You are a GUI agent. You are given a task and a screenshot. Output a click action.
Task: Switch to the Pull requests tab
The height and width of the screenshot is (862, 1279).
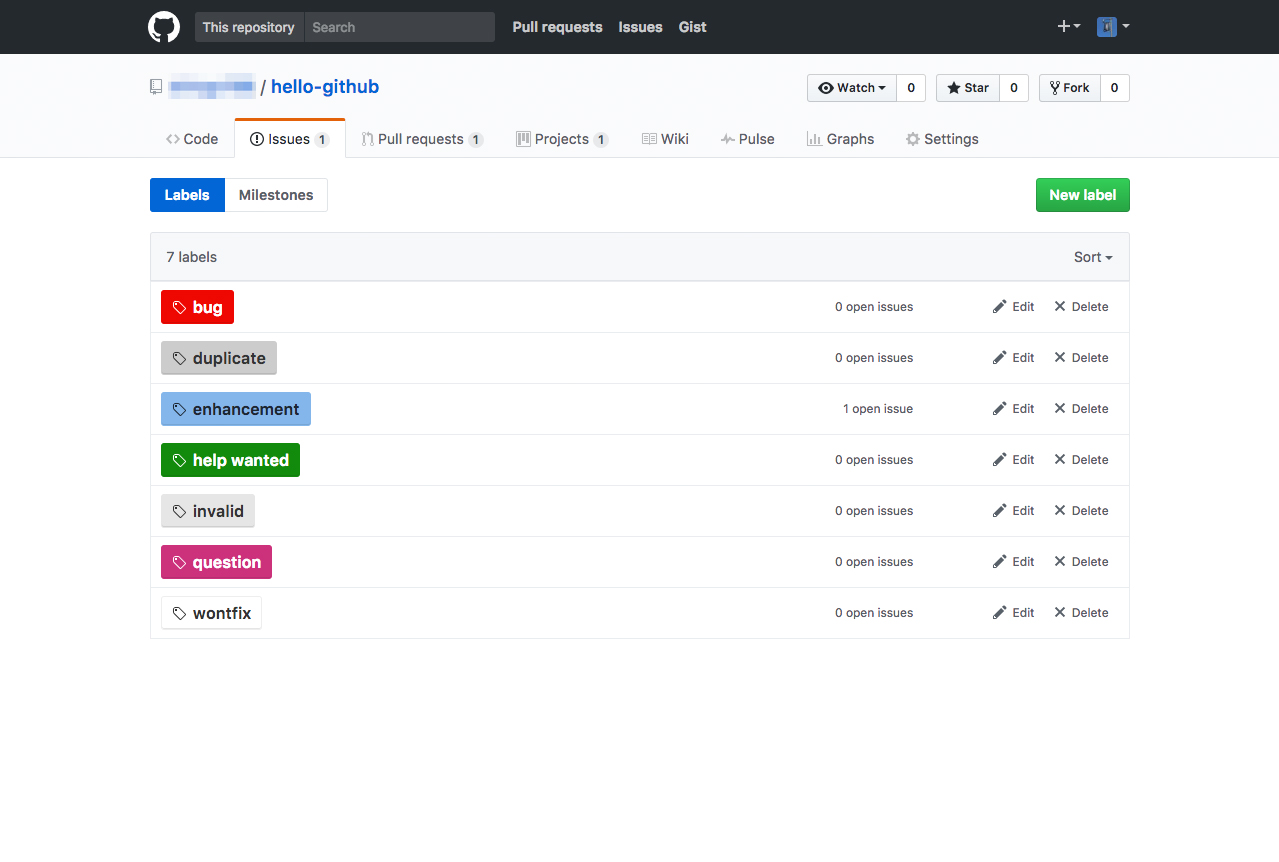(421, 139)
